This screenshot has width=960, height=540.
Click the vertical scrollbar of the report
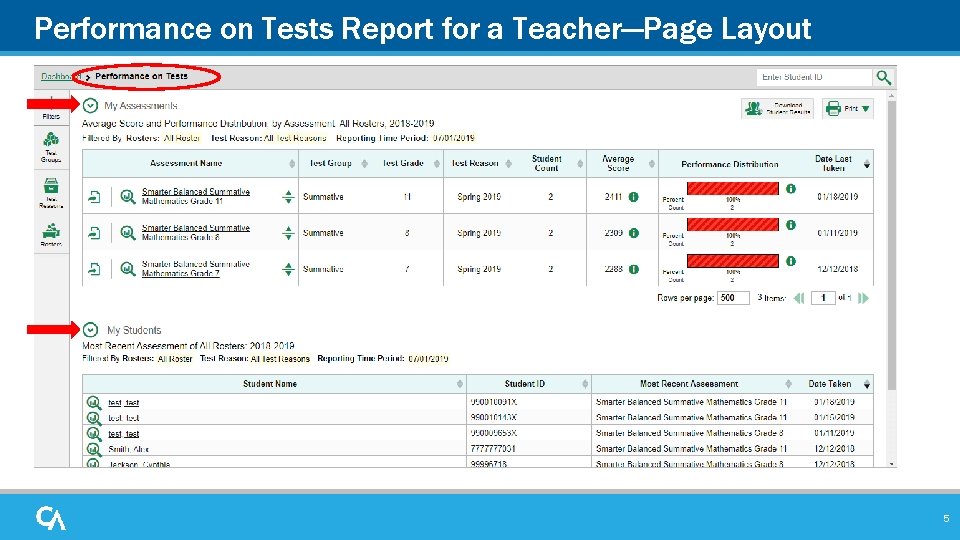pyautogui.click(x=891, y=245)
